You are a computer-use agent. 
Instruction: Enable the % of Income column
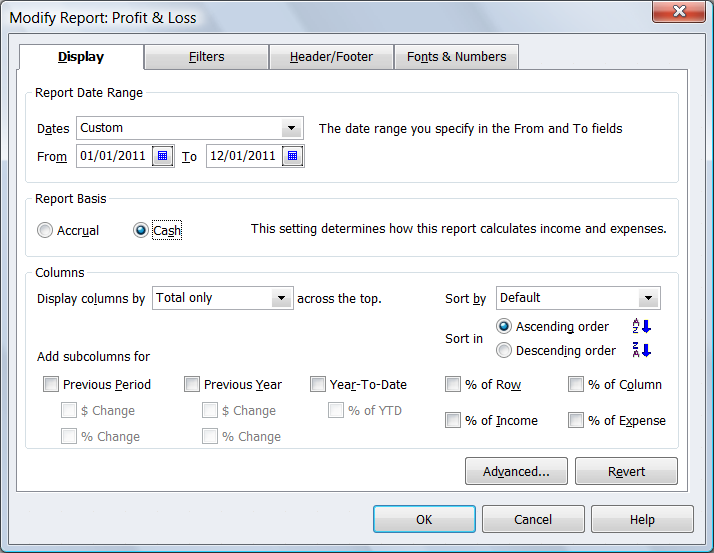pyautogui.click(x=453, y=421)
